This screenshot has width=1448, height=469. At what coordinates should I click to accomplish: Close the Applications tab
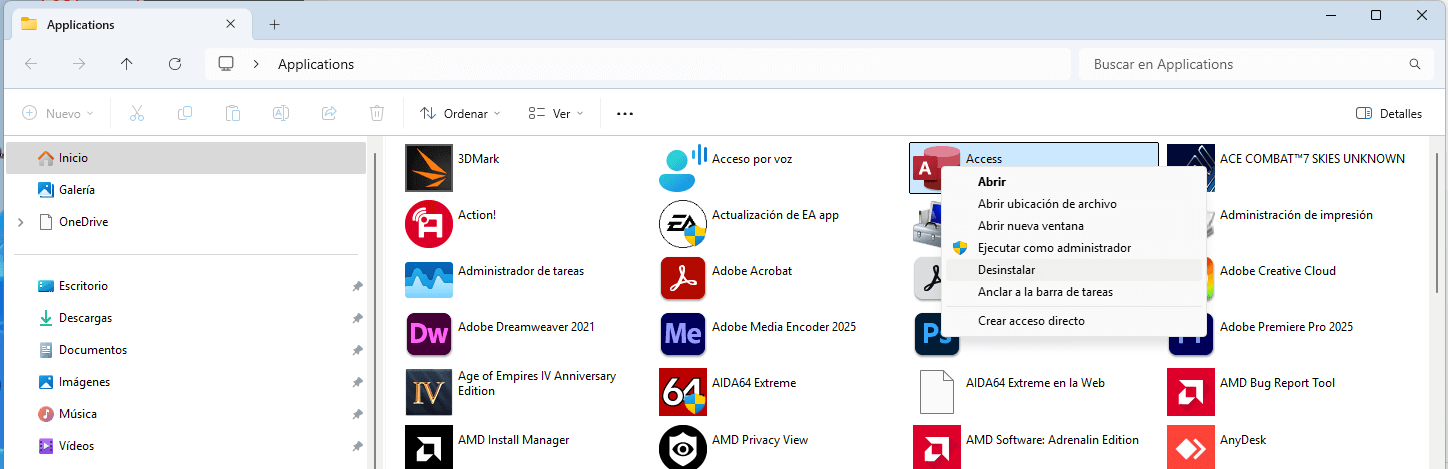(231, 24)
